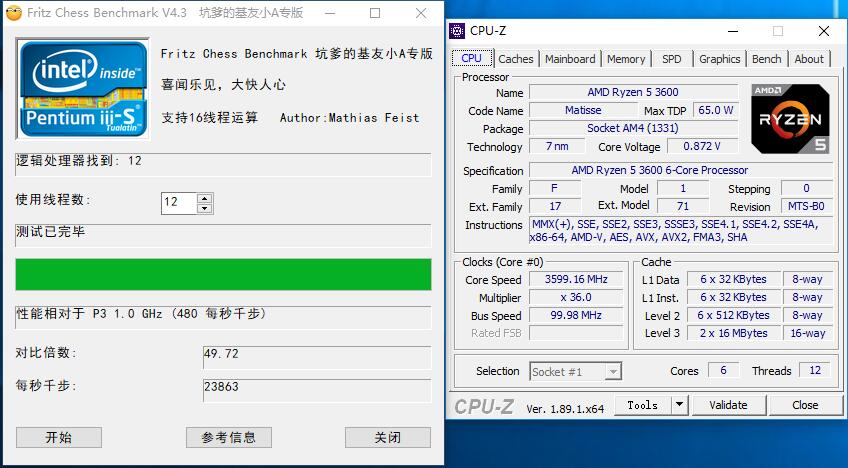This screenshot has height=468, width=848.
Task: Click the 测试已完毕 status text
Action: coord(50,232)
